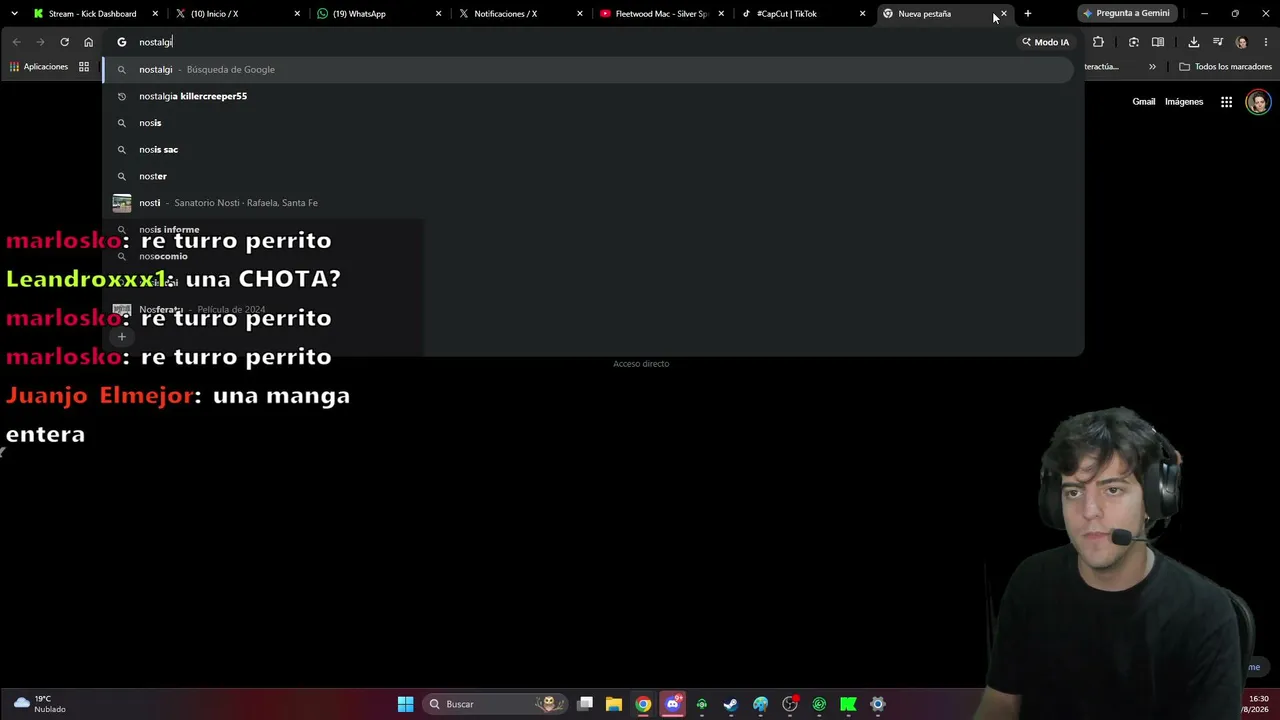Close the Stream - Kick Dashboard tab

pyautogui.click(x=155, y=14)
